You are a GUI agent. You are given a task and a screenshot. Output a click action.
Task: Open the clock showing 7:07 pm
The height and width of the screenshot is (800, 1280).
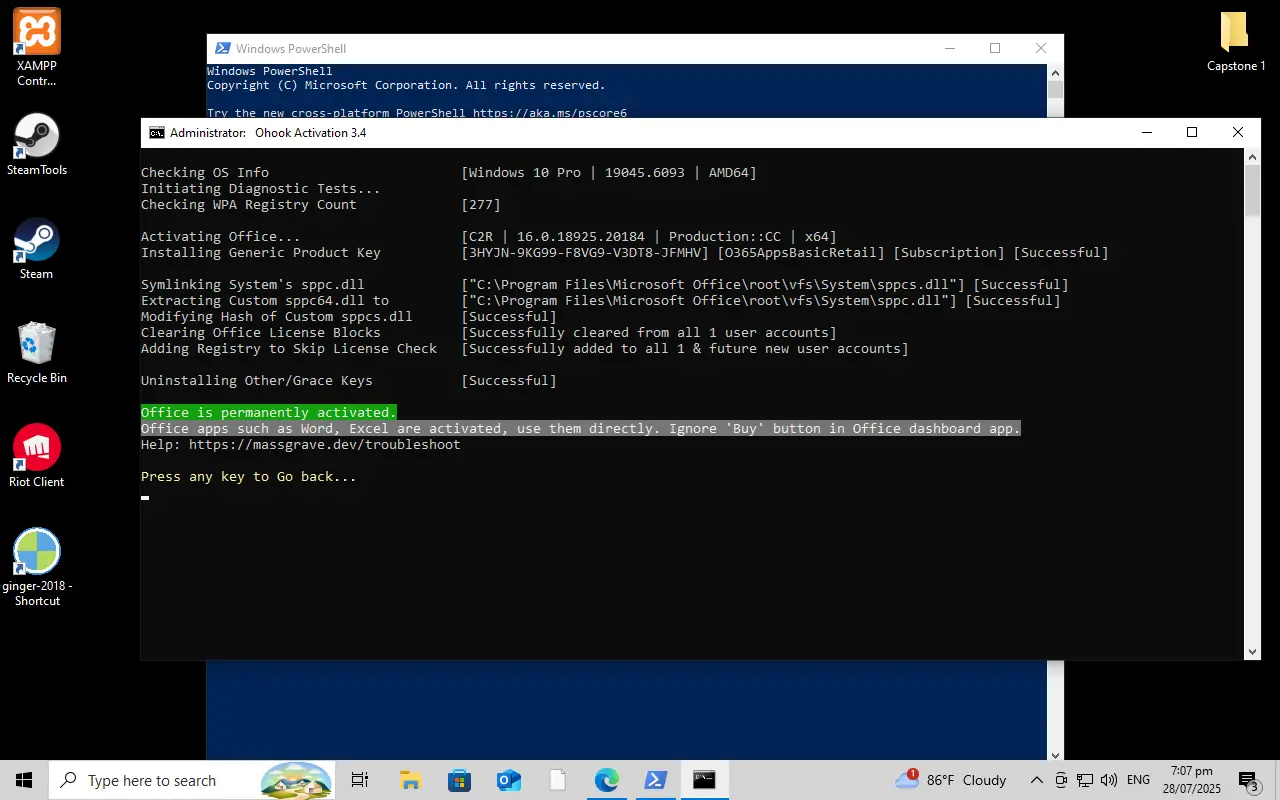(1191, 780)
